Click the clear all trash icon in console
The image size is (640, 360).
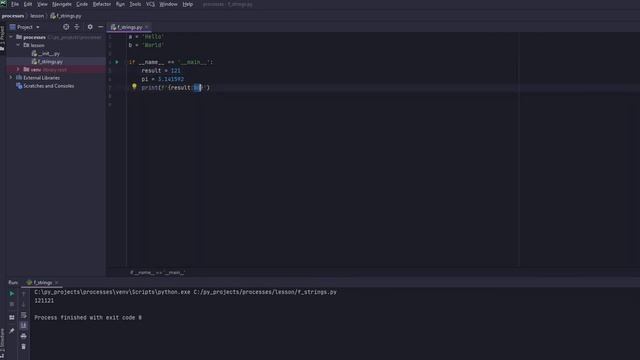(x=23, y=347)
